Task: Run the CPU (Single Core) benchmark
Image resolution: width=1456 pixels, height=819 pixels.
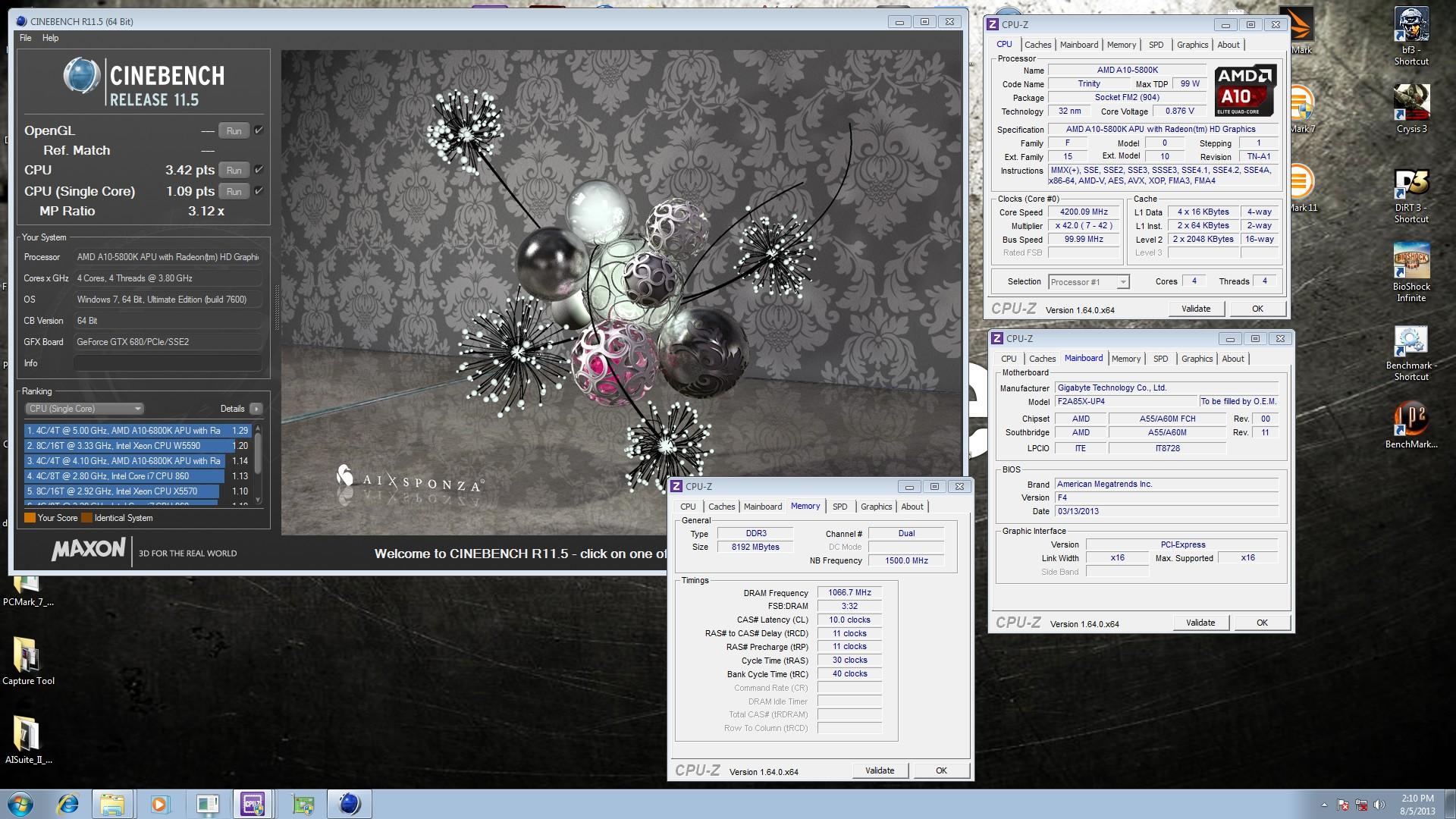Action: pyautogui.click(x=234, y=191)
